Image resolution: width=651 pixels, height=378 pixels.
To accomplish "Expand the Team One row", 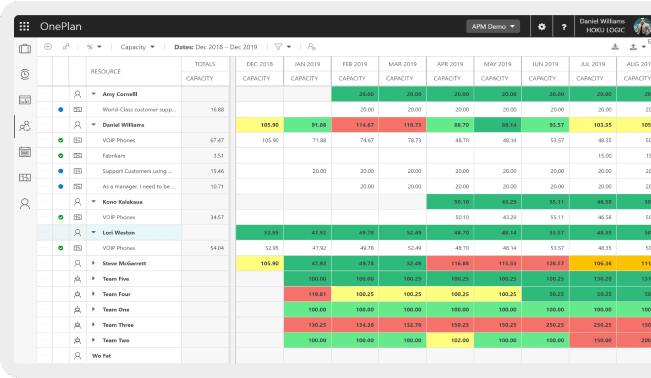I will click(93, 309).
